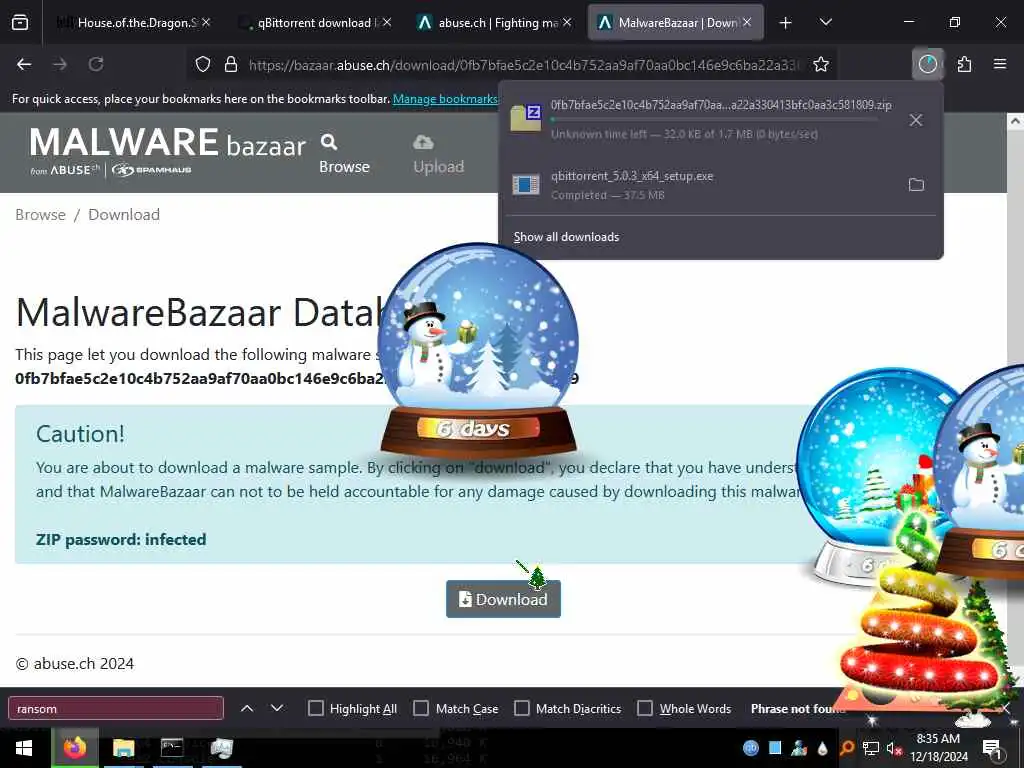The image size is (1024, 768).
Task: Open the Upload section in MalwareBazaar header
Action: 438,154
